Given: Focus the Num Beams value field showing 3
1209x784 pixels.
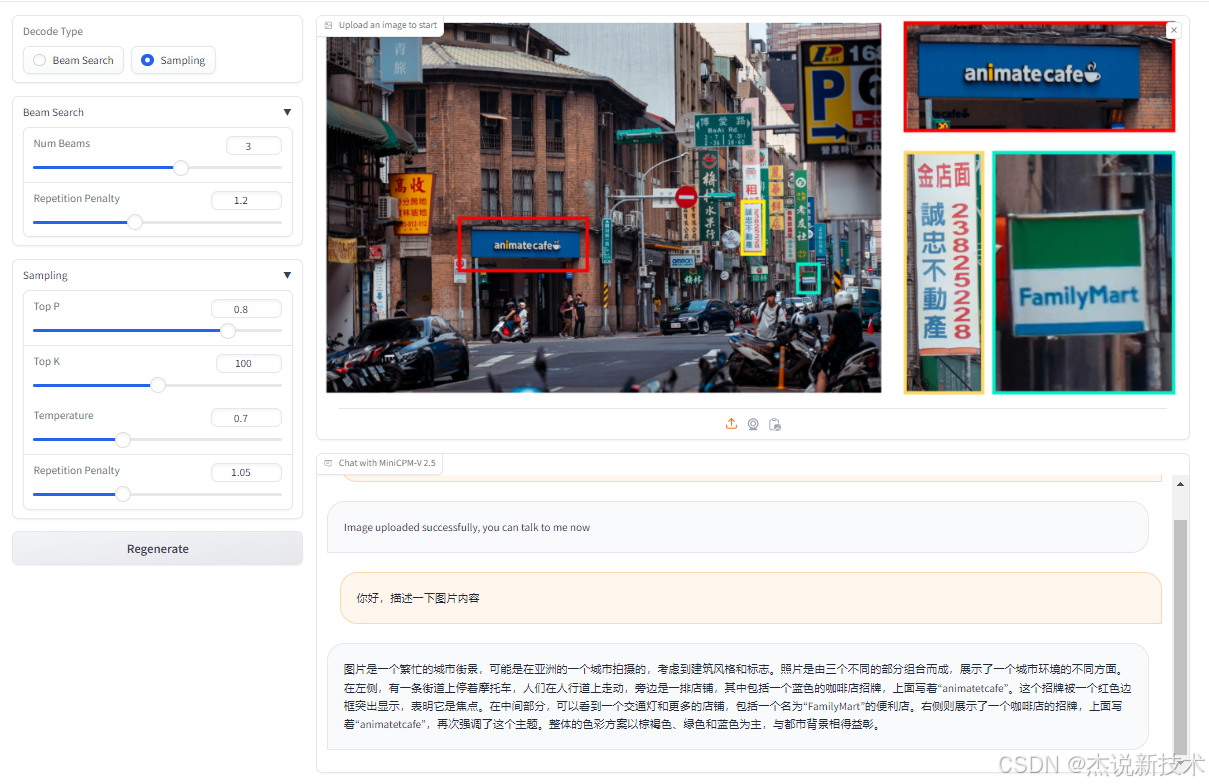Looking at the screenshot, I should (x=254, y=146).
